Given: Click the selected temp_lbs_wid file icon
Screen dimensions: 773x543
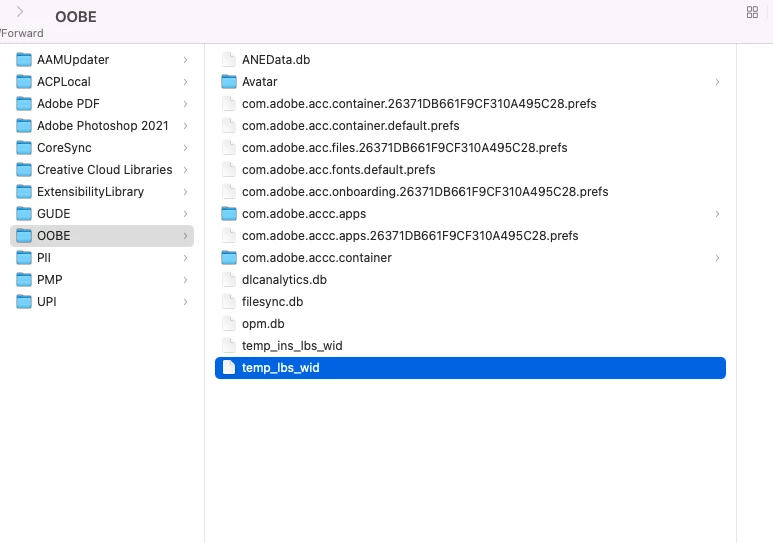Looking at the screenshot, I should coord(229,368).
